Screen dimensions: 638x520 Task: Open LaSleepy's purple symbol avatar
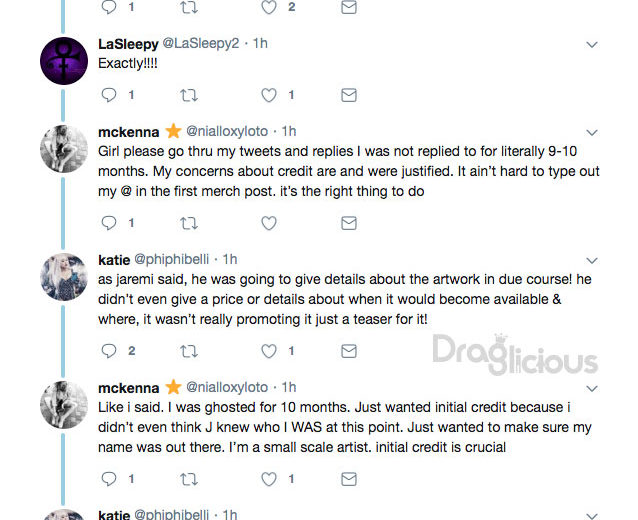click(64, 61)
